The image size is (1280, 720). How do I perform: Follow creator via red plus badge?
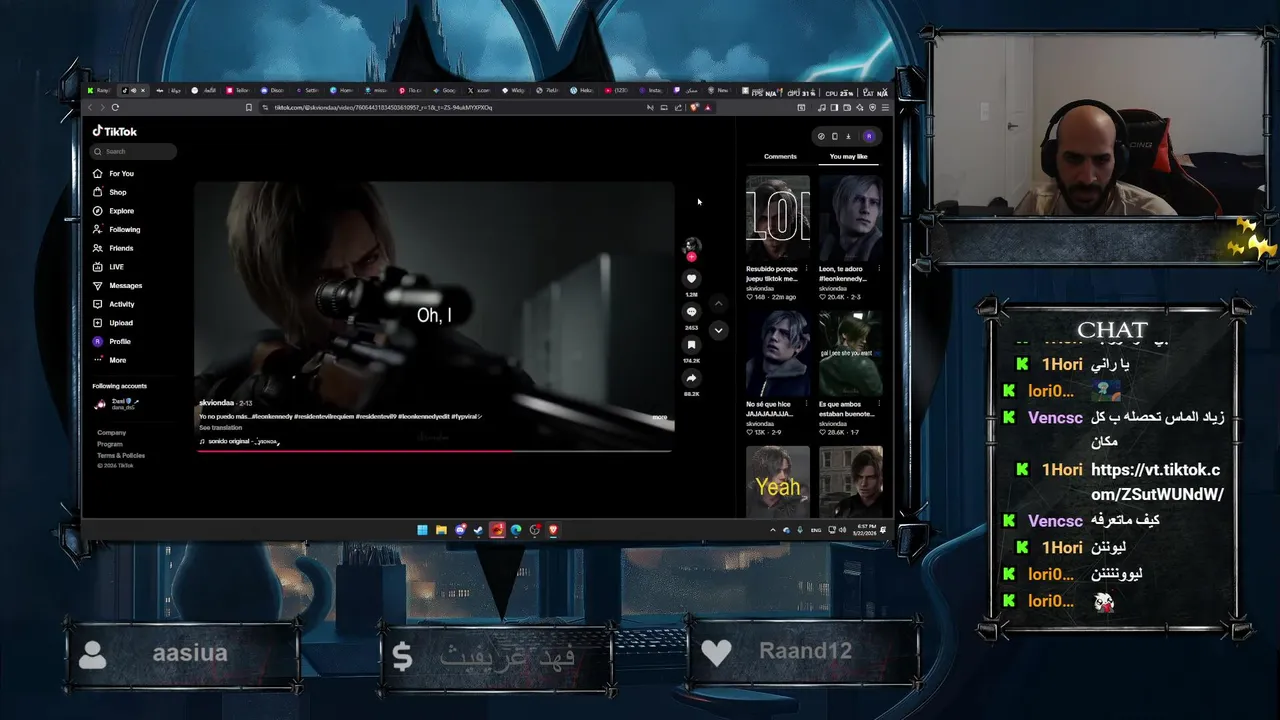(x=691, y=257)
